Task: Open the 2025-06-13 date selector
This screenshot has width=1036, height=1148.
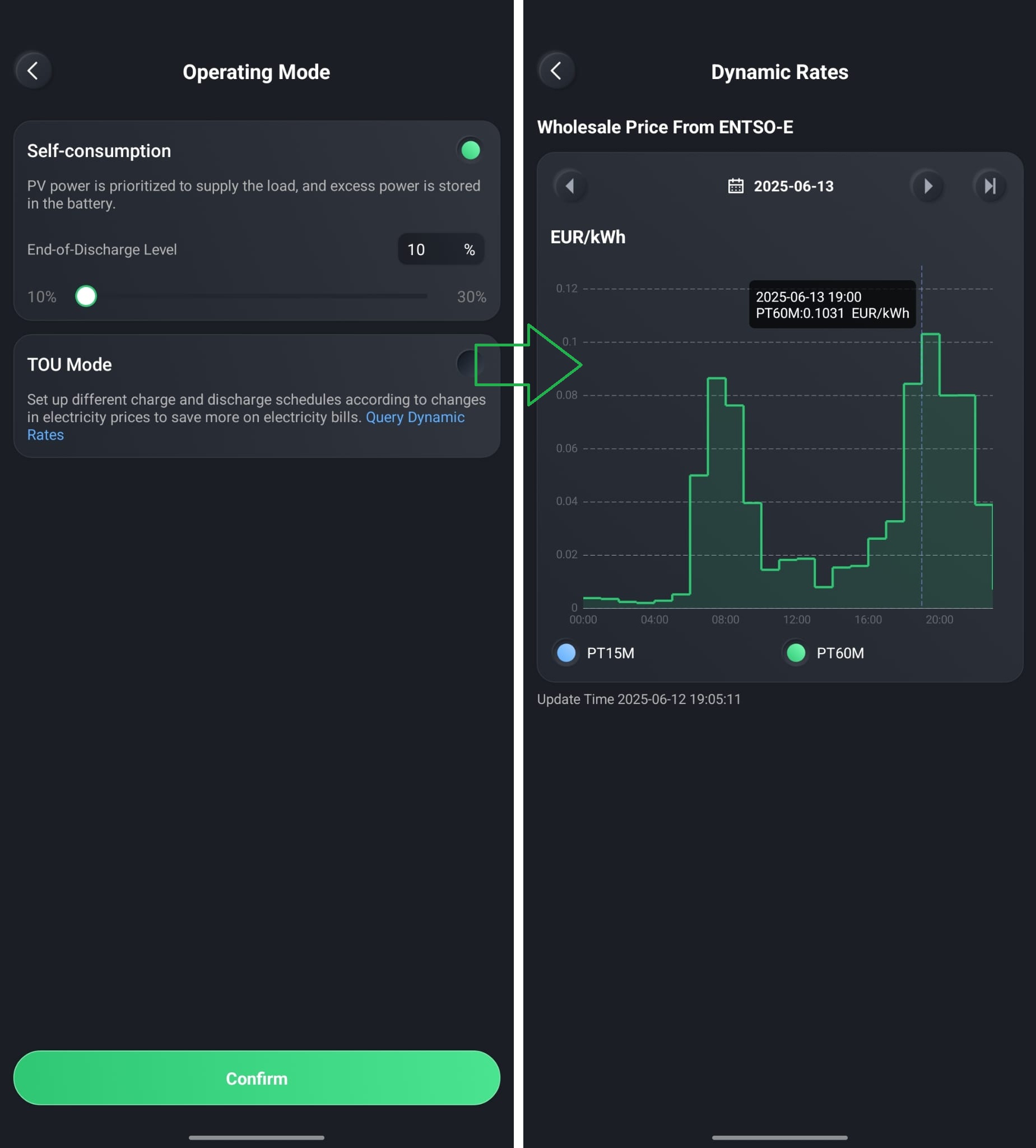Action: click(781, 186)
